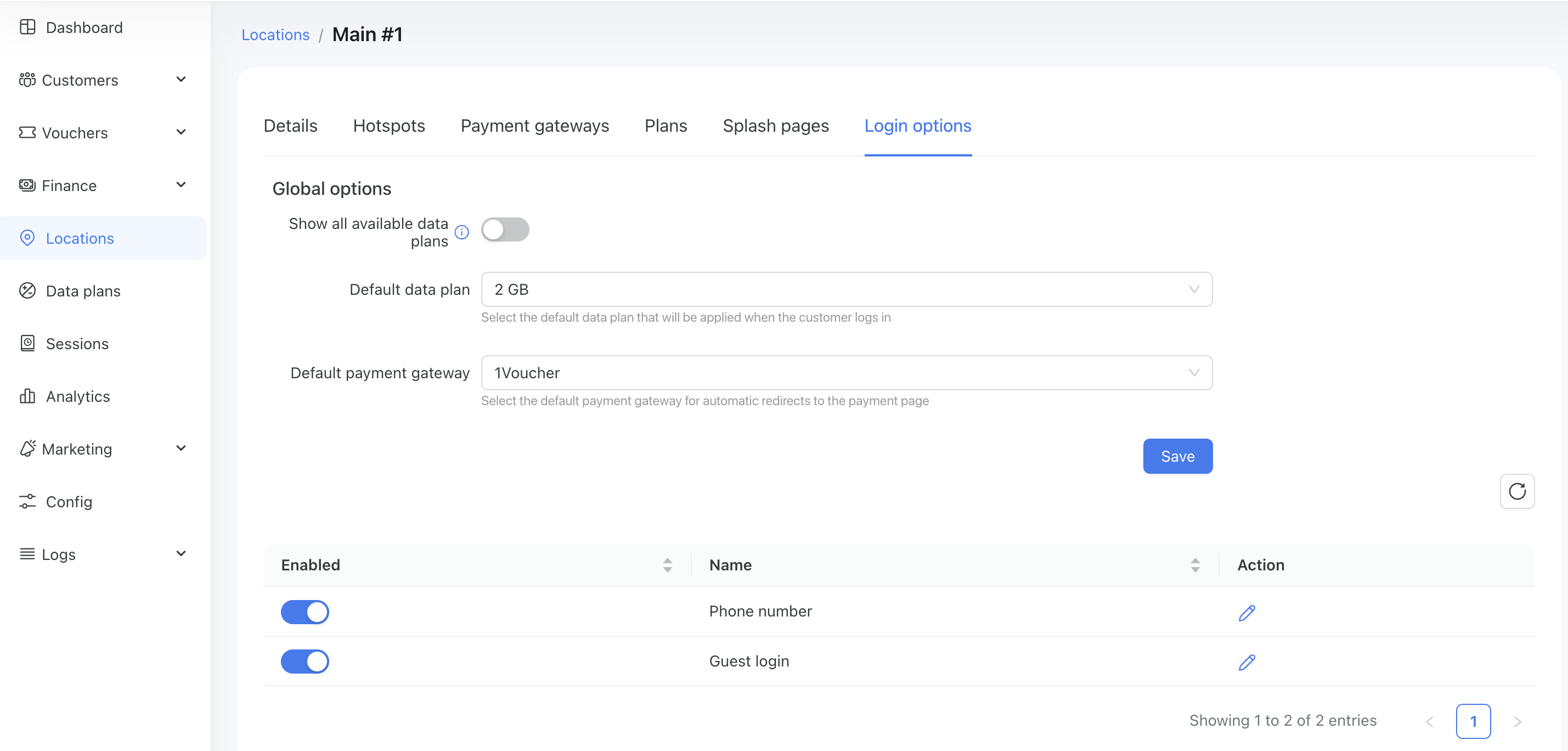This screenshot has width=1568, height=751.
Task: Enable Show all available data plans toggle
Action: pos(505,229)
